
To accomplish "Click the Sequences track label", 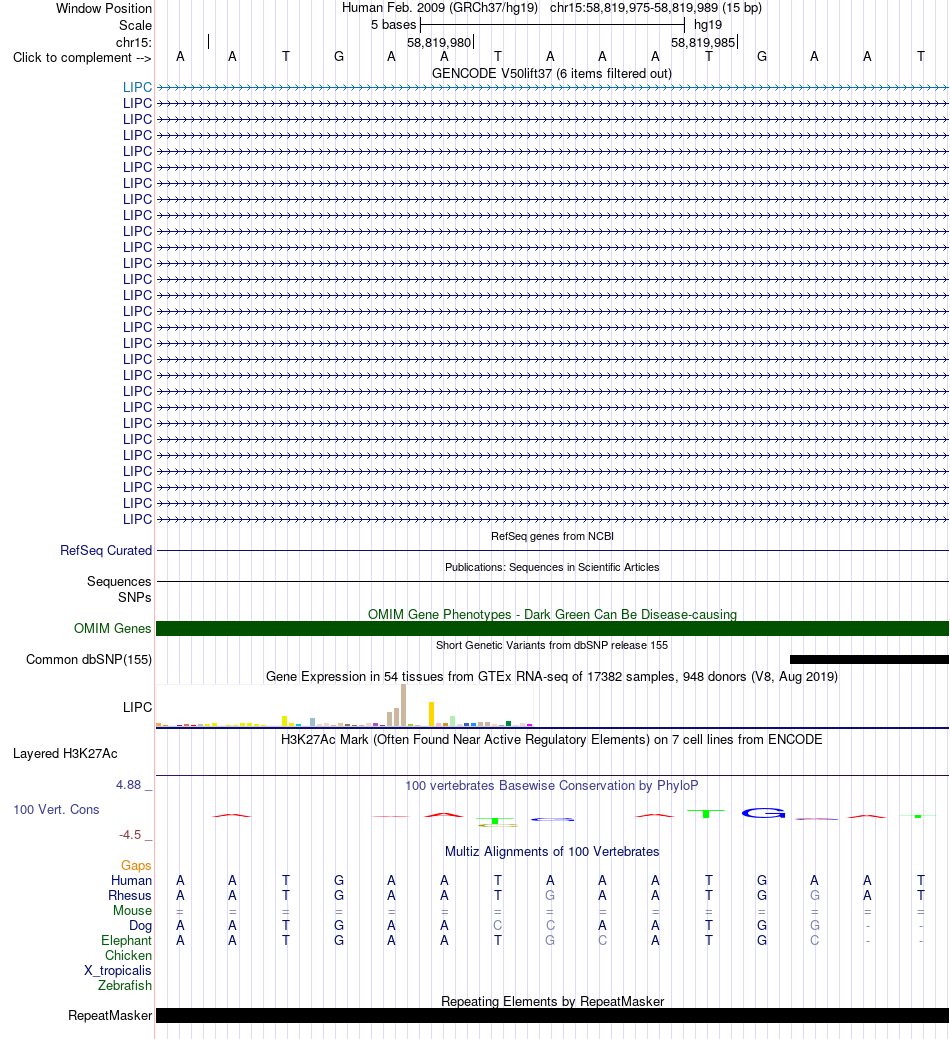I will [119, 581].
